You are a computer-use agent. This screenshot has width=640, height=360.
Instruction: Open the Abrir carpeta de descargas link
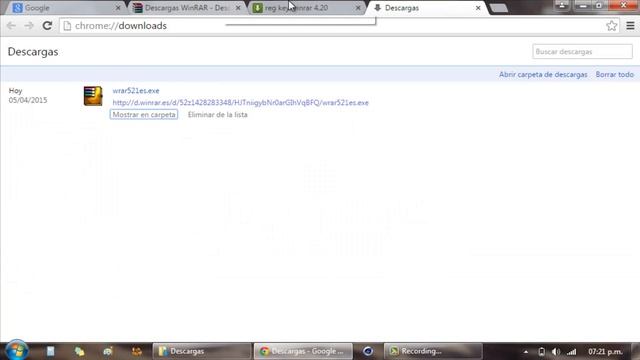543,75
